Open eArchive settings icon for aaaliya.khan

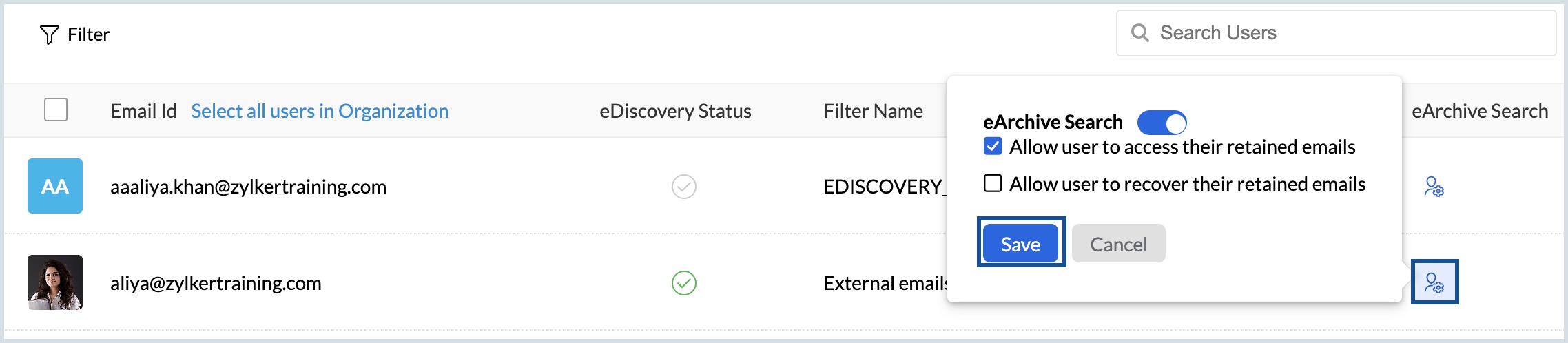pos(1434,187)
